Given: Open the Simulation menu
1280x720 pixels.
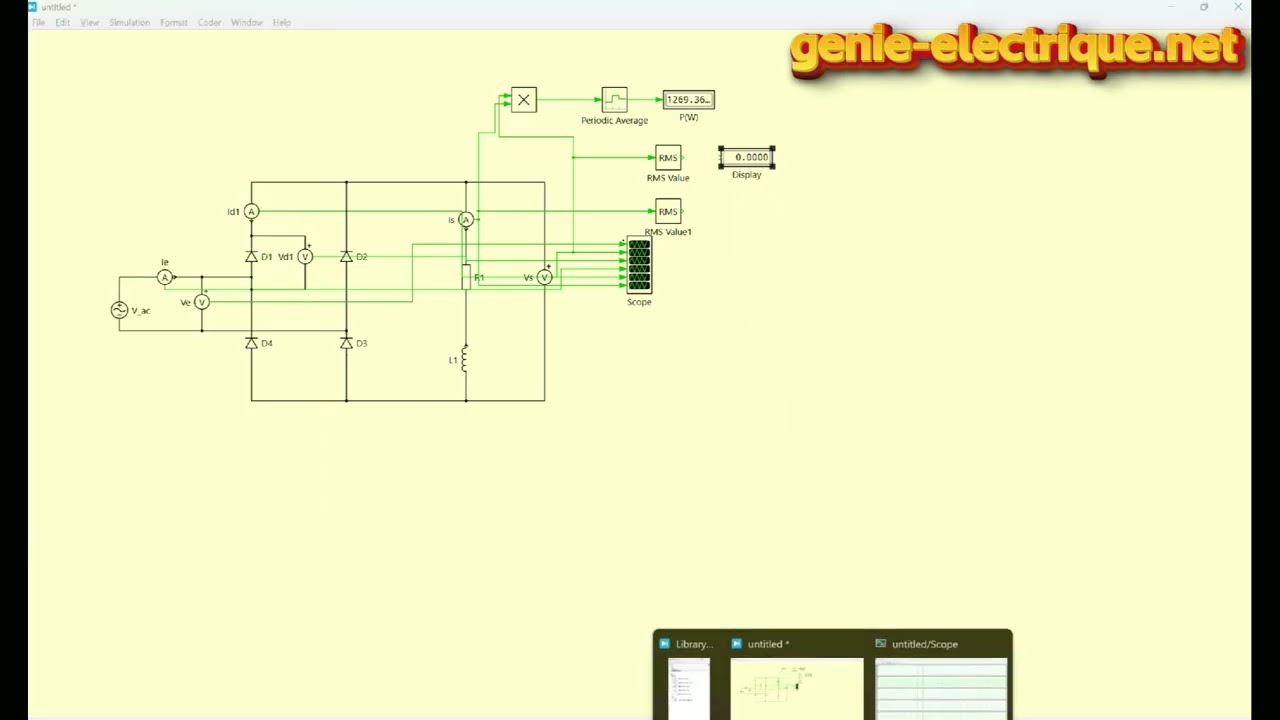Looking at the screenshot, I should 129,22.
